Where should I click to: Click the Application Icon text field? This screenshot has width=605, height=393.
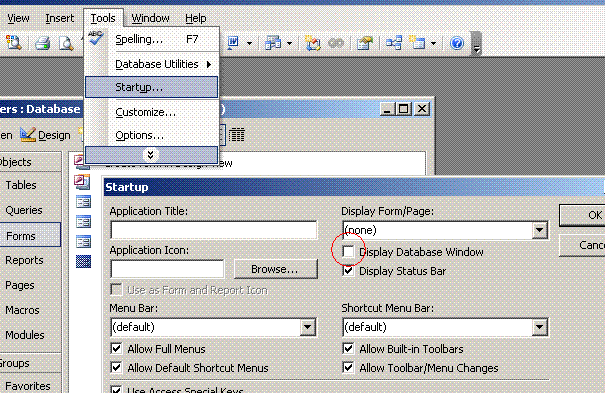pyautogui.click(x=167, y=269)
